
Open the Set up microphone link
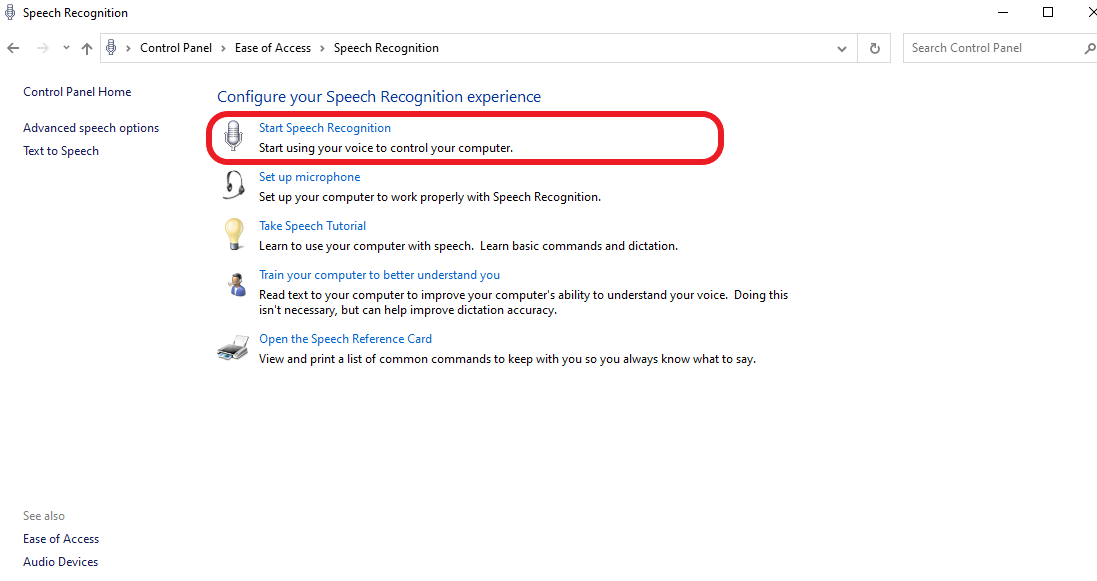click(309, 177)
